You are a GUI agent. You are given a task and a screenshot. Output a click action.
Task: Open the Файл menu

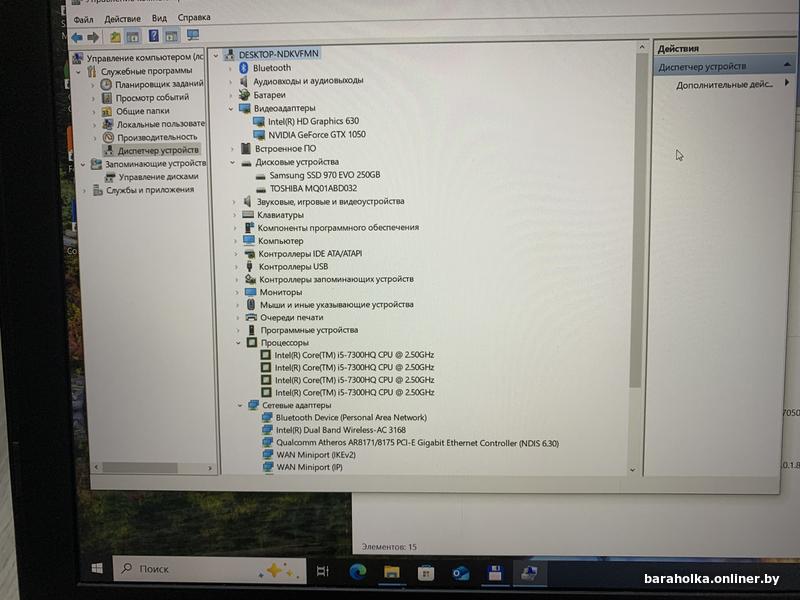[x=83, y=20]
